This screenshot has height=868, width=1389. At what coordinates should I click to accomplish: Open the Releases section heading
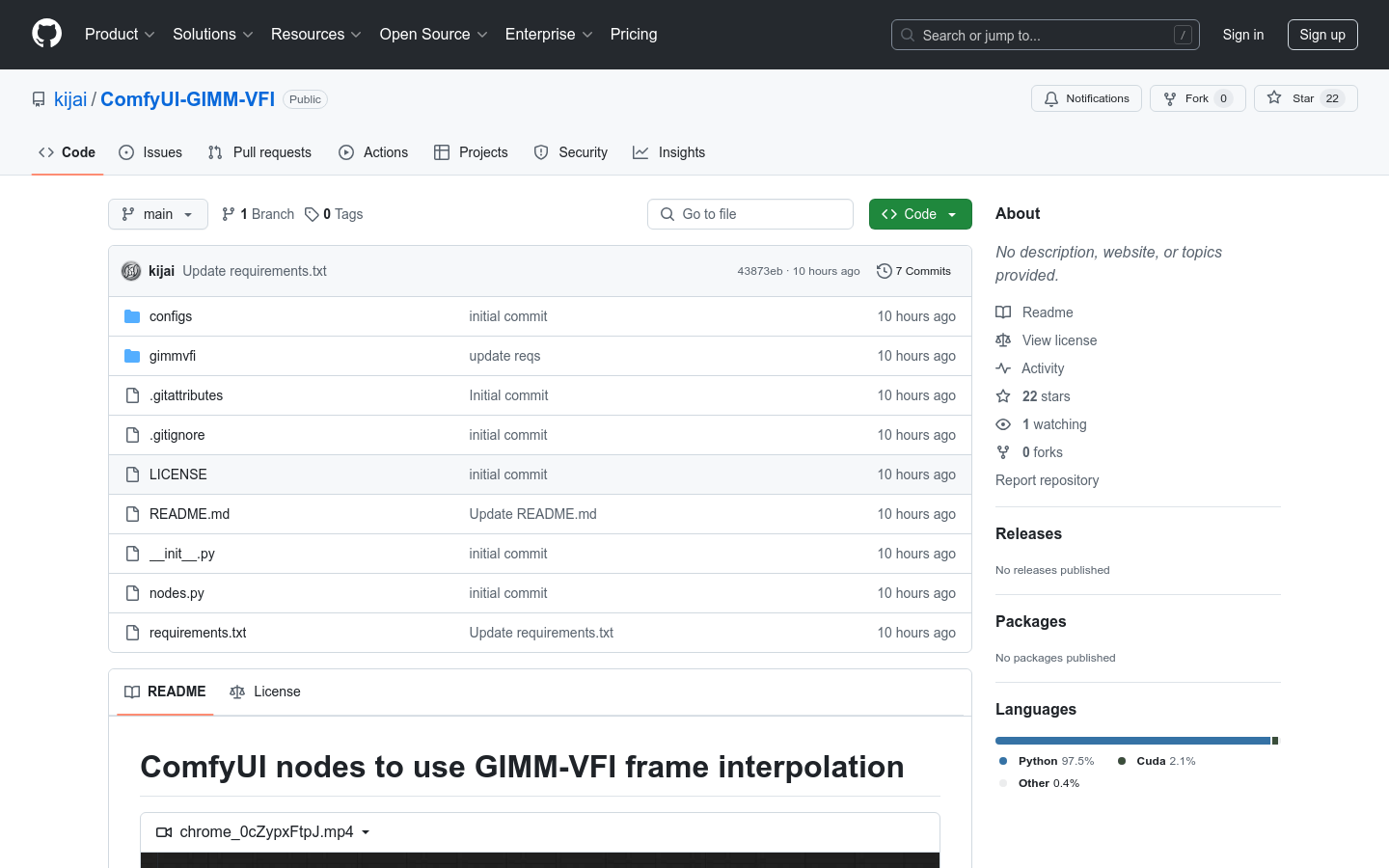[1028, 533]
